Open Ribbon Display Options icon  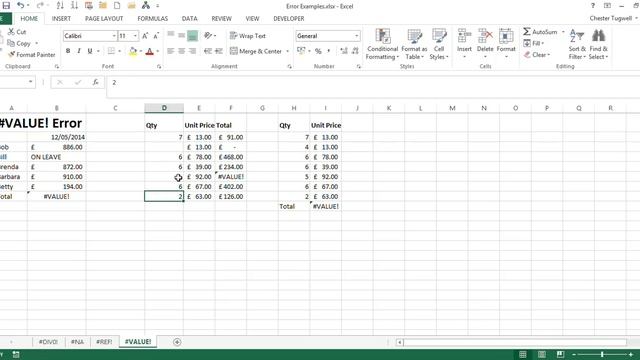point(607,6)
